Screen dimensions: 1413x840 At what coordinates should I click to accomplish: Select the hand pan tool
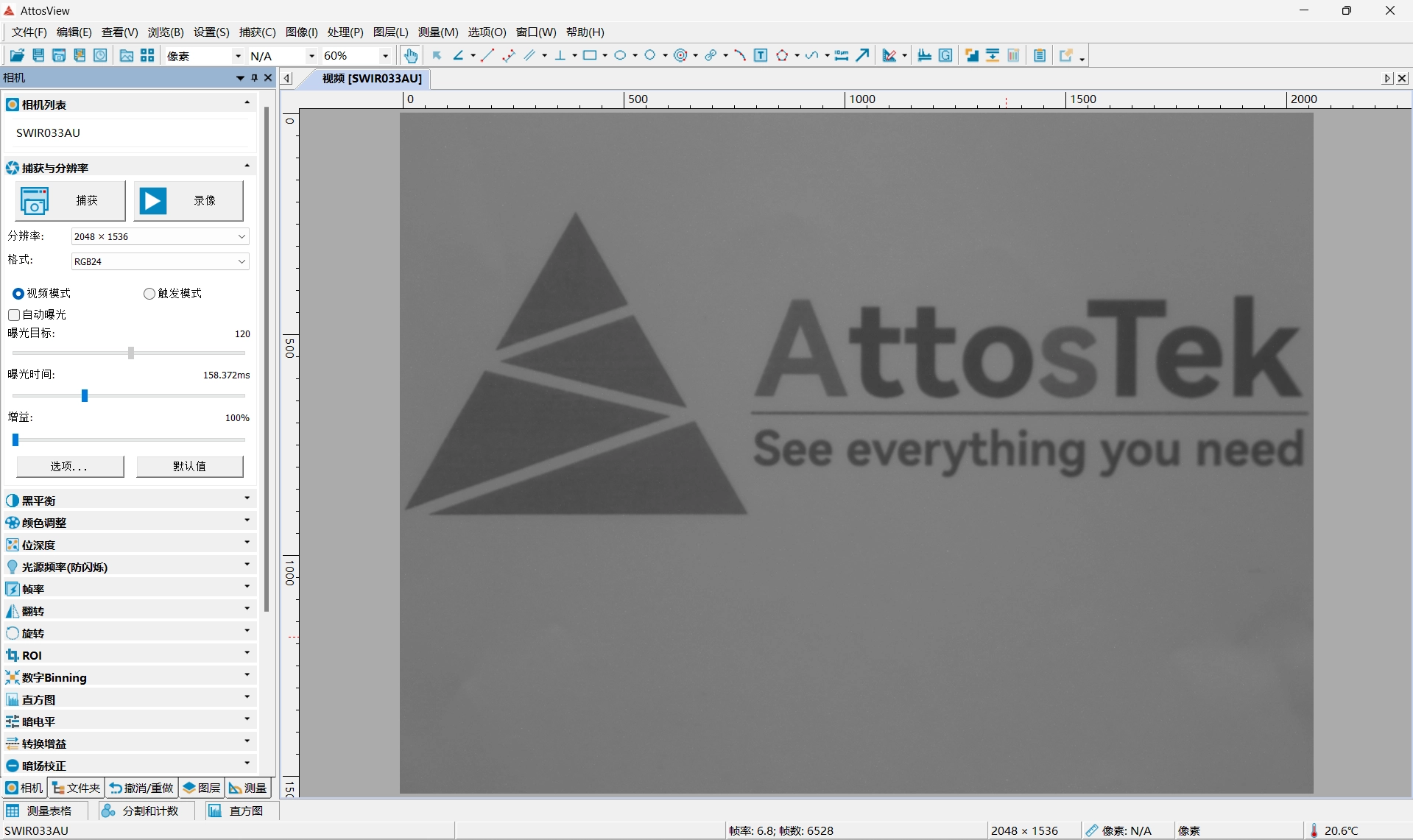pyautogui.click(x=410, y=55)
